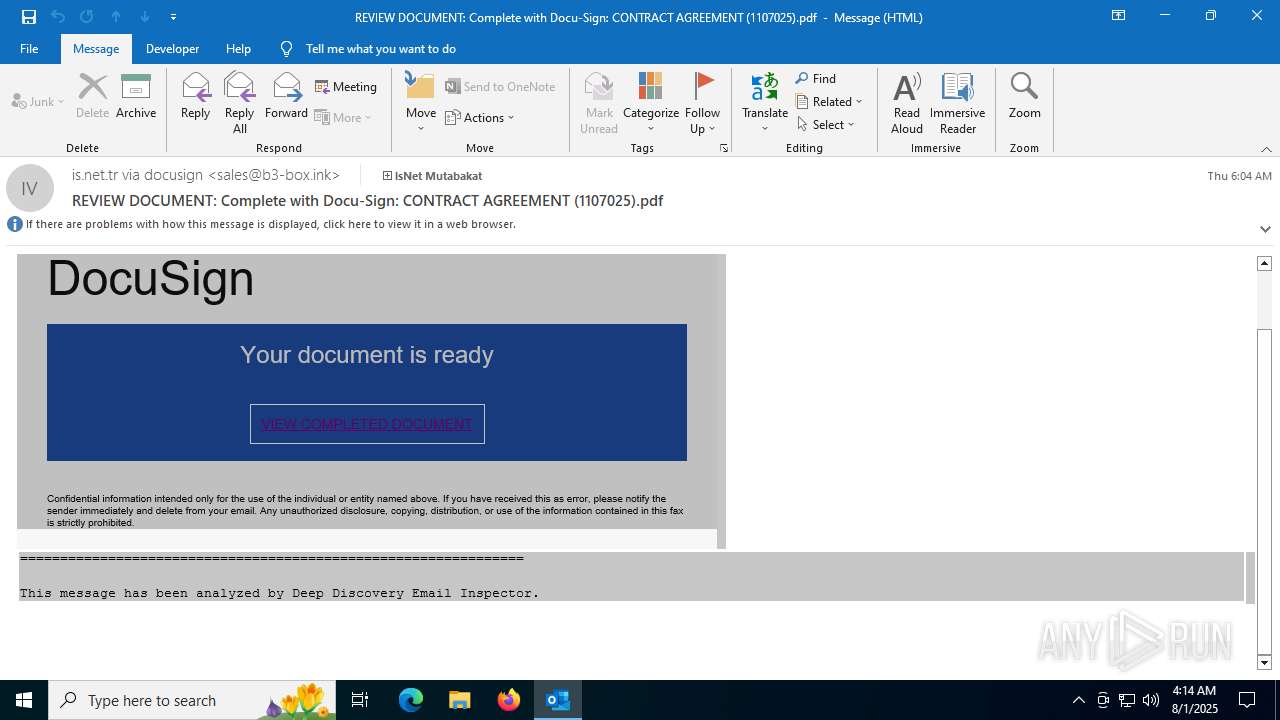The width and height of the screenshot is (1280, 720).
Task: Click the IsNet Mutabakat recipient
Action: [433, 176]
